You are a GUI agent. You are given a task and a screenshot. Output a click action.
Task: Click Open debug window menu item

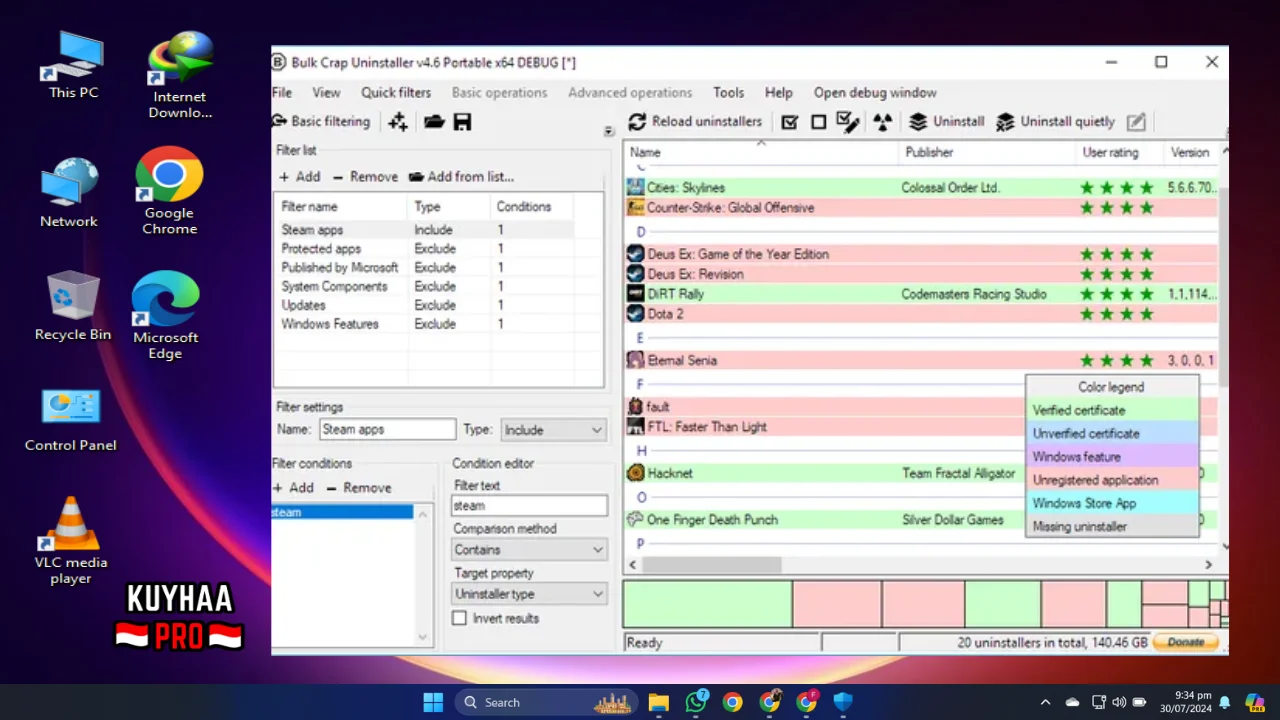point(875,92)
